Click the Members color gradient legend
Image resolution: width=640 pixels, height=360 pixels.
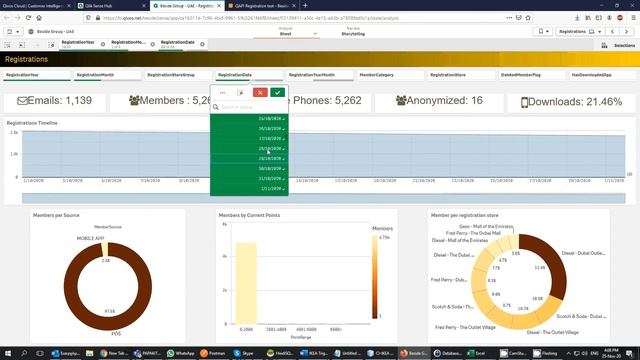pyautogui.click(x=375, y=277)
